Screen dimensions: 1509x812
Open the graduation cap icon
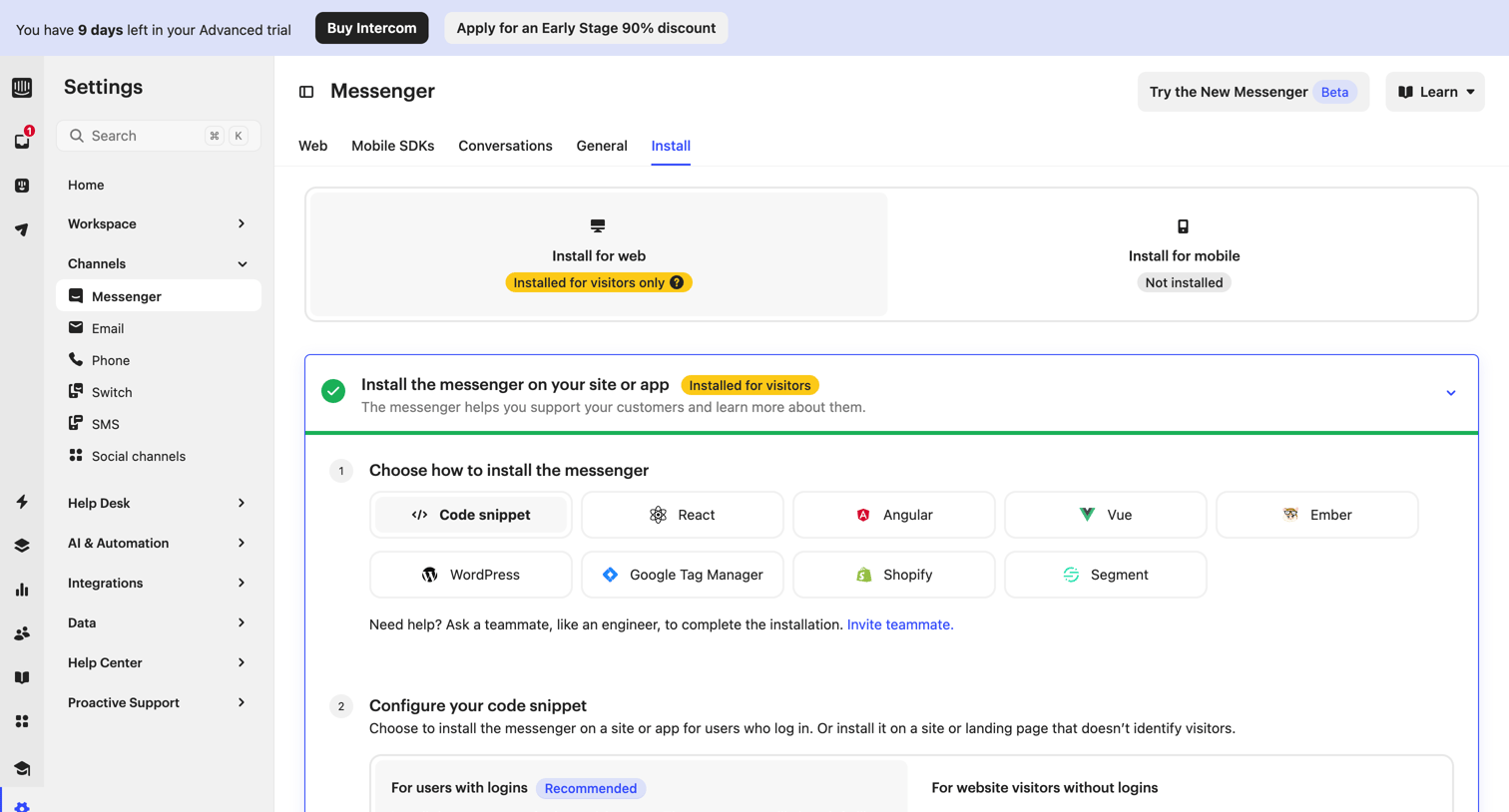[x=22, y=768]
